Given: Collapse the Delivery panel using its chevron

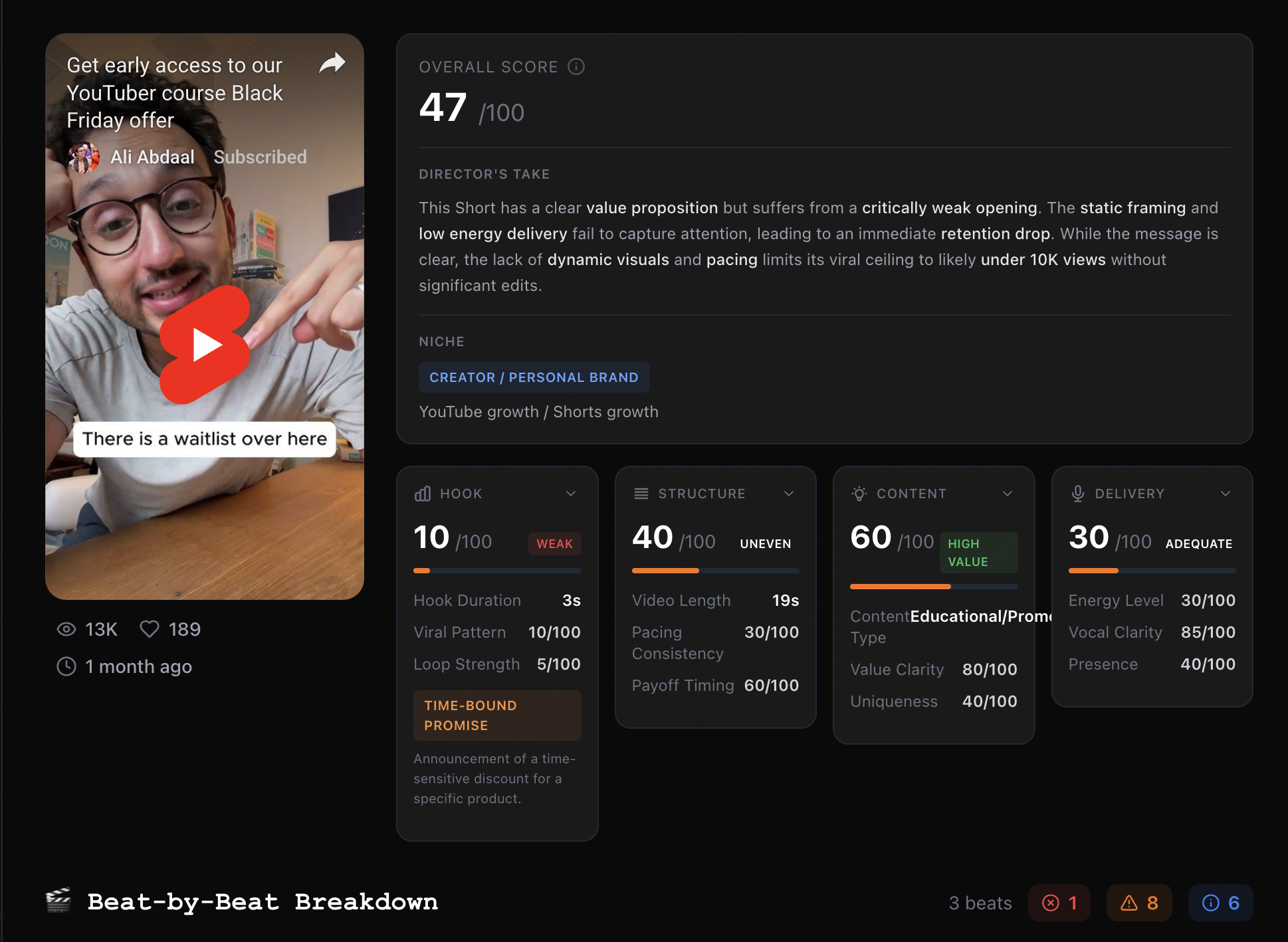Looking at the screenshot, I should 1226,494.
